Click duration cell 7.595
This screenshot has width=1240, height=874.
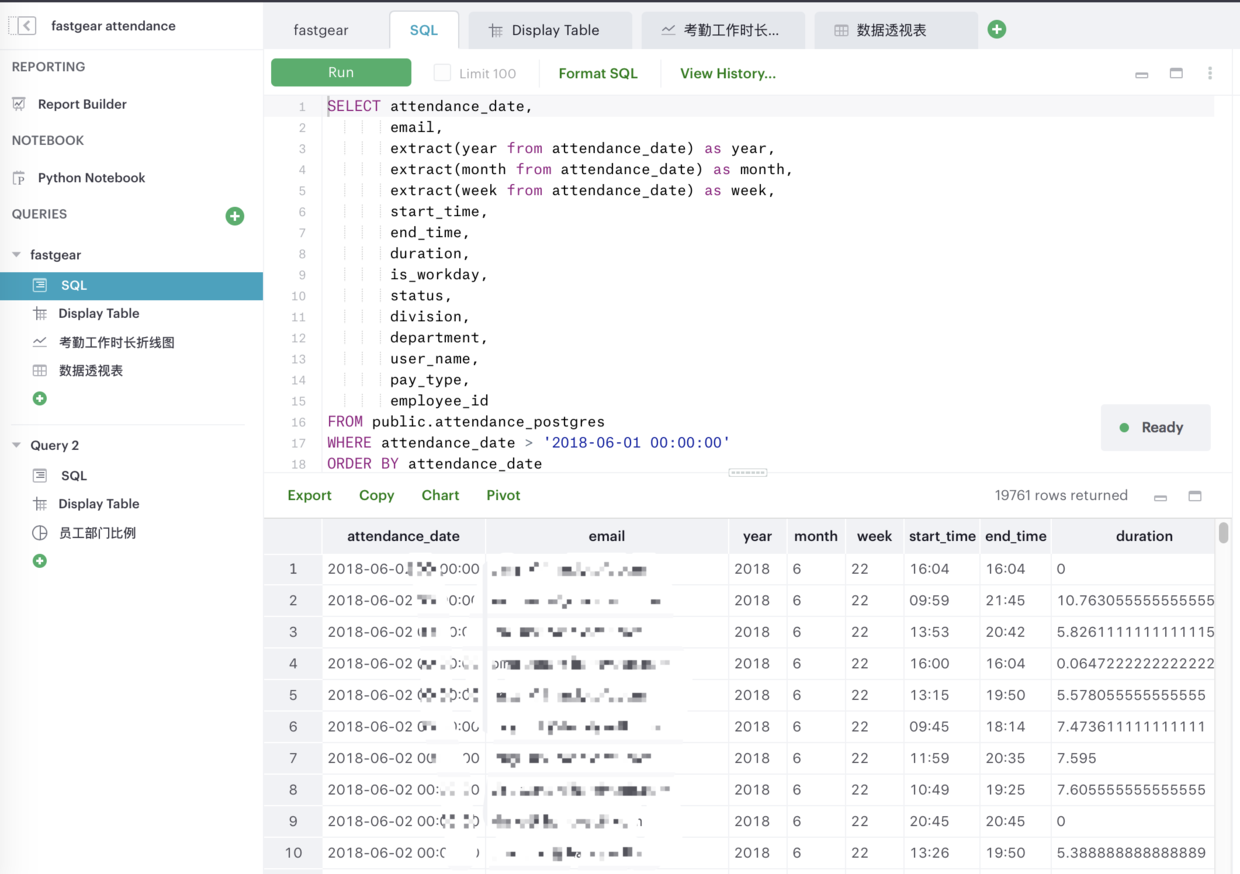coord(1134,758)
